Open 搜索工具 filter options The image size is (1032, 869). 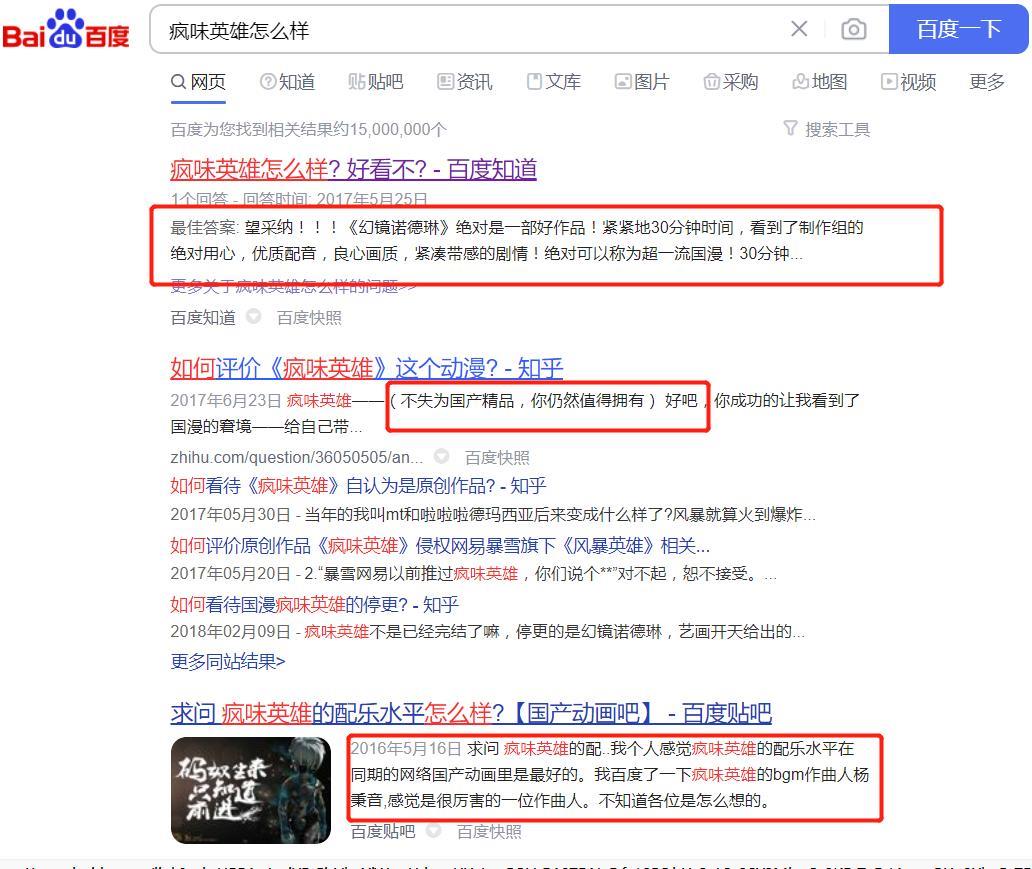[x=827, y=129]
